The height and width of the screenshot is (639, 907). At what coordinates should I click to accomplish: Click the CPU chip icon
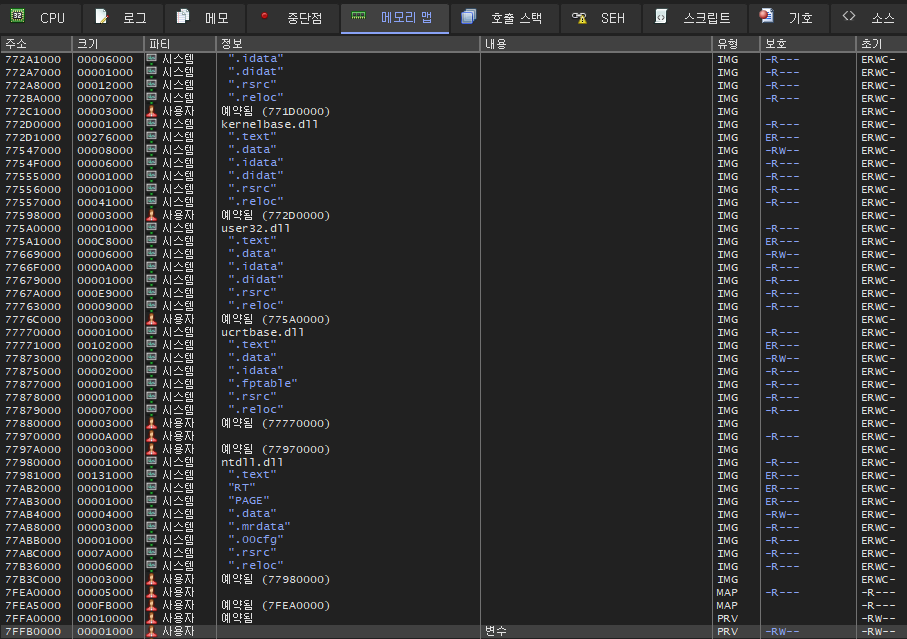point(18,16)
